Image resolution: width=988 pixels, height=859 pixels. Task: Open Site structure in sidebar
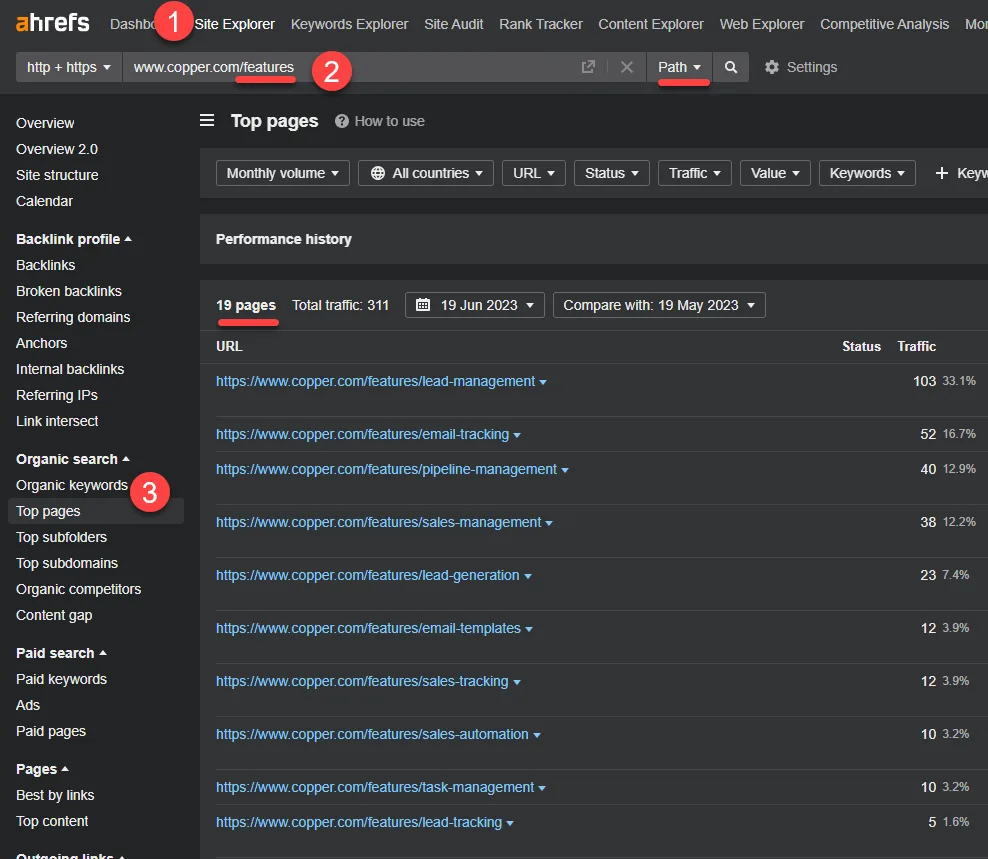pos(57,175)
